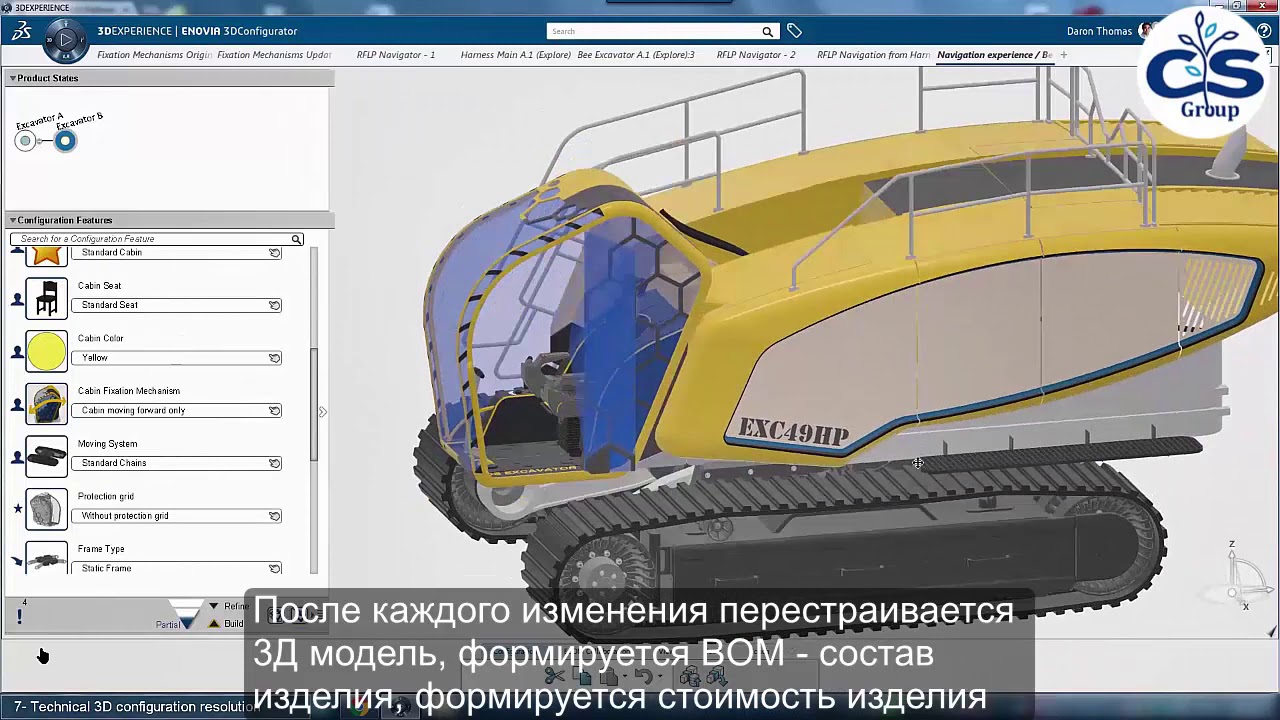Open the Standard Cabin dropdown
1280x720 pixels.
click(176, 253)
